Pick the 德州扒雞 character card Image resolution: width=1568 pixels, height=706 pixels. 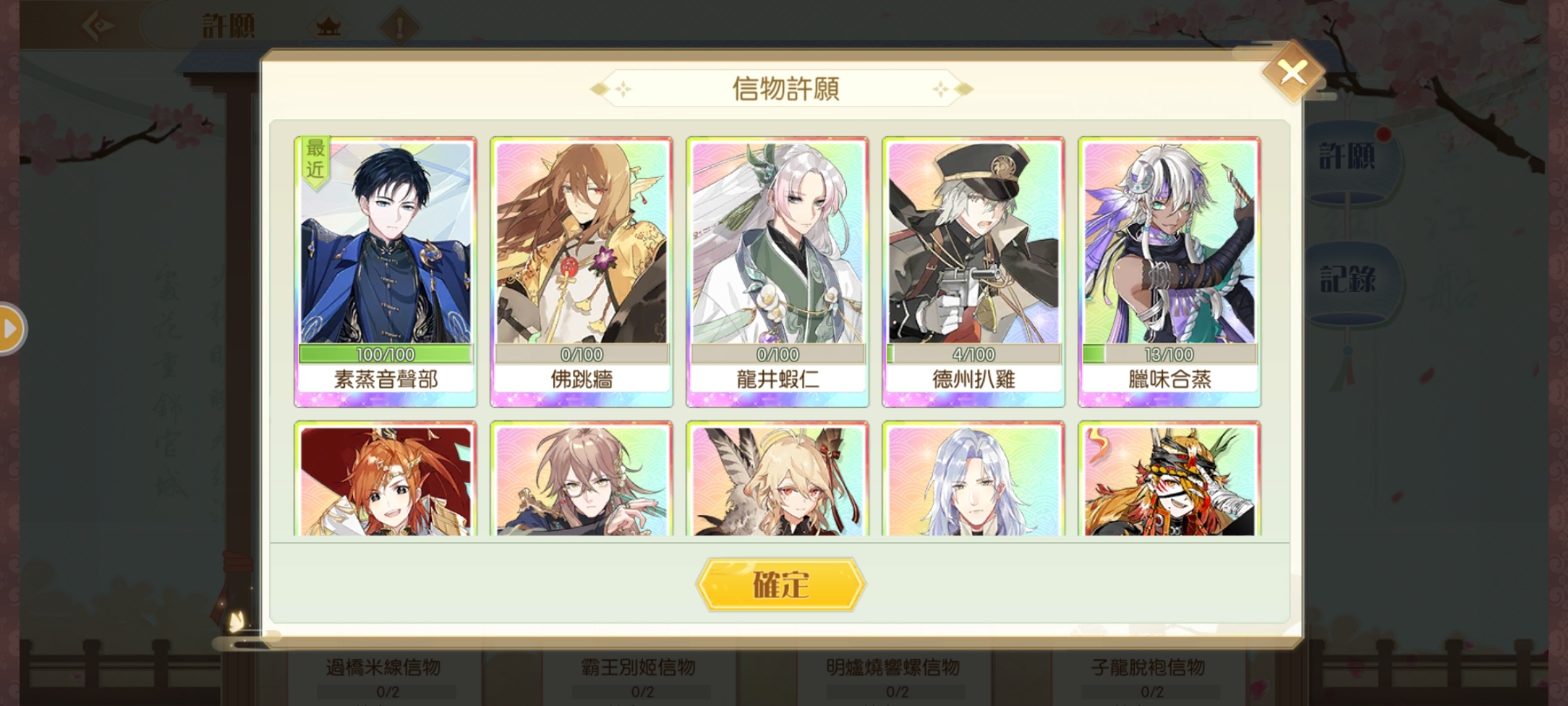973,272
